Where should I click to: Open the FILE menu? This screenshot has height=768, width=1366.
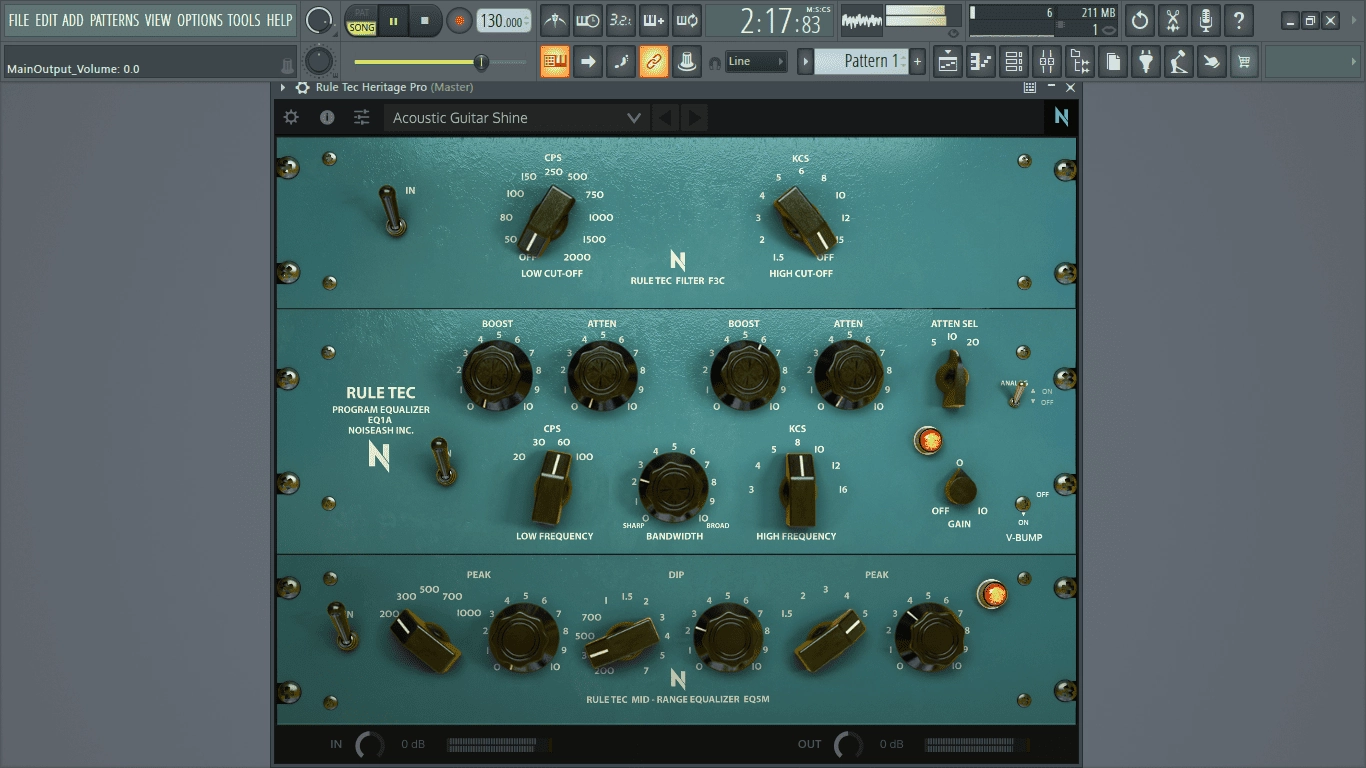19,20
